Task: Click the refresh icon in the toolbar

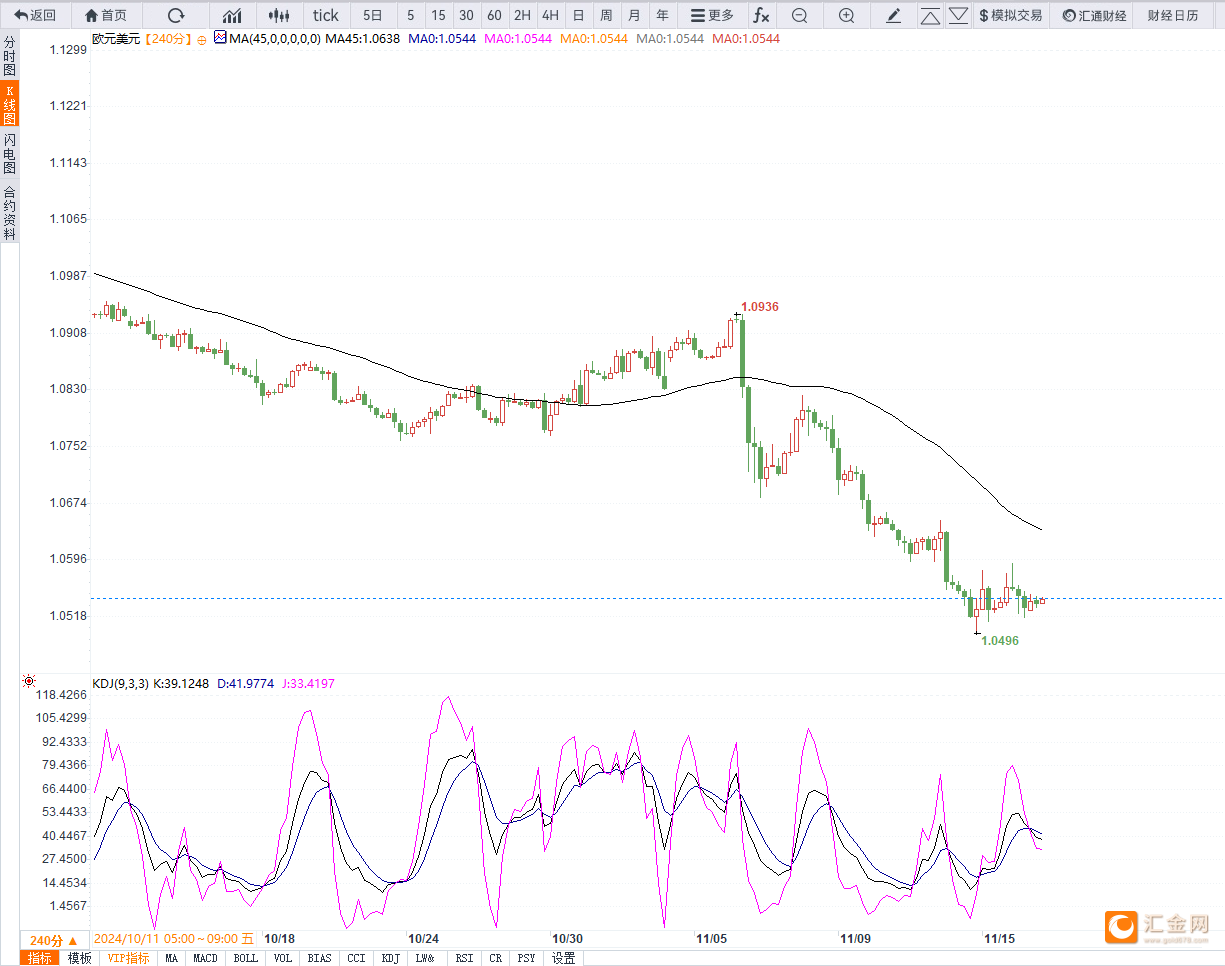Action: click(x=176, y=15)
